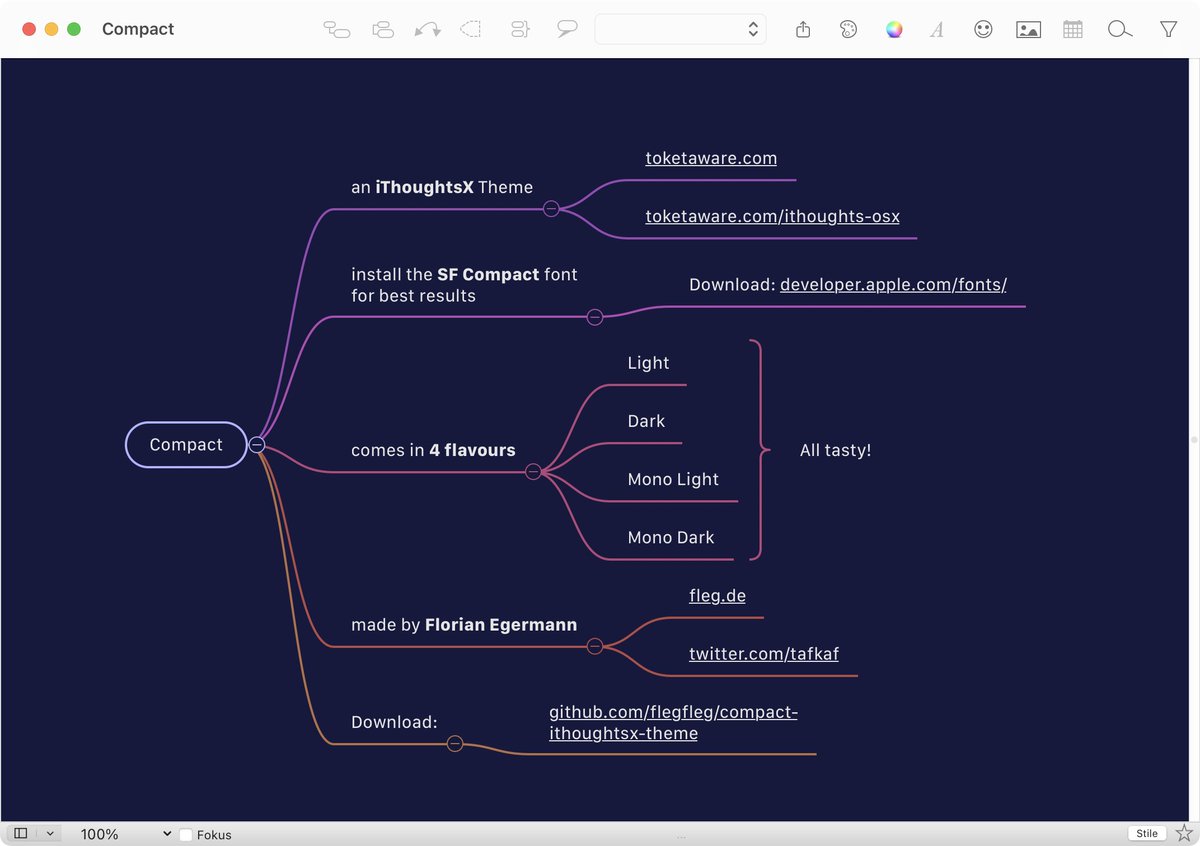Open the toketaware.com link

pyautogui.click(x=711, y=158)
